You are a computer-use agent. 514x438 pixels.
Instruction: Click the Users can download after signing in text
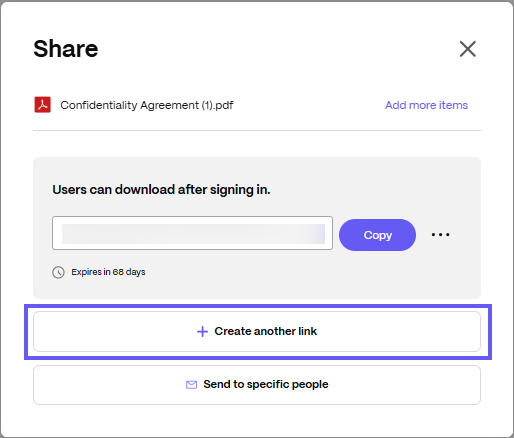pos(161,190)
